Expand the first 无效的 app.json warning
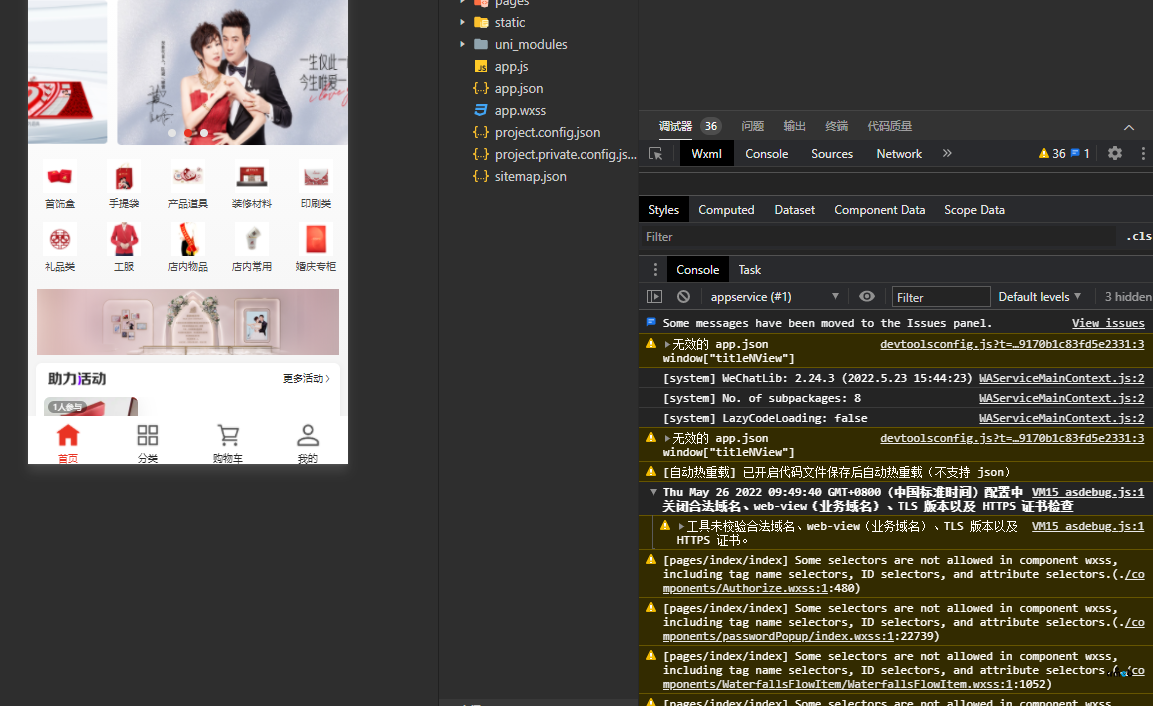This screenshot has height=706, width=1153. (x=667, y=344)
